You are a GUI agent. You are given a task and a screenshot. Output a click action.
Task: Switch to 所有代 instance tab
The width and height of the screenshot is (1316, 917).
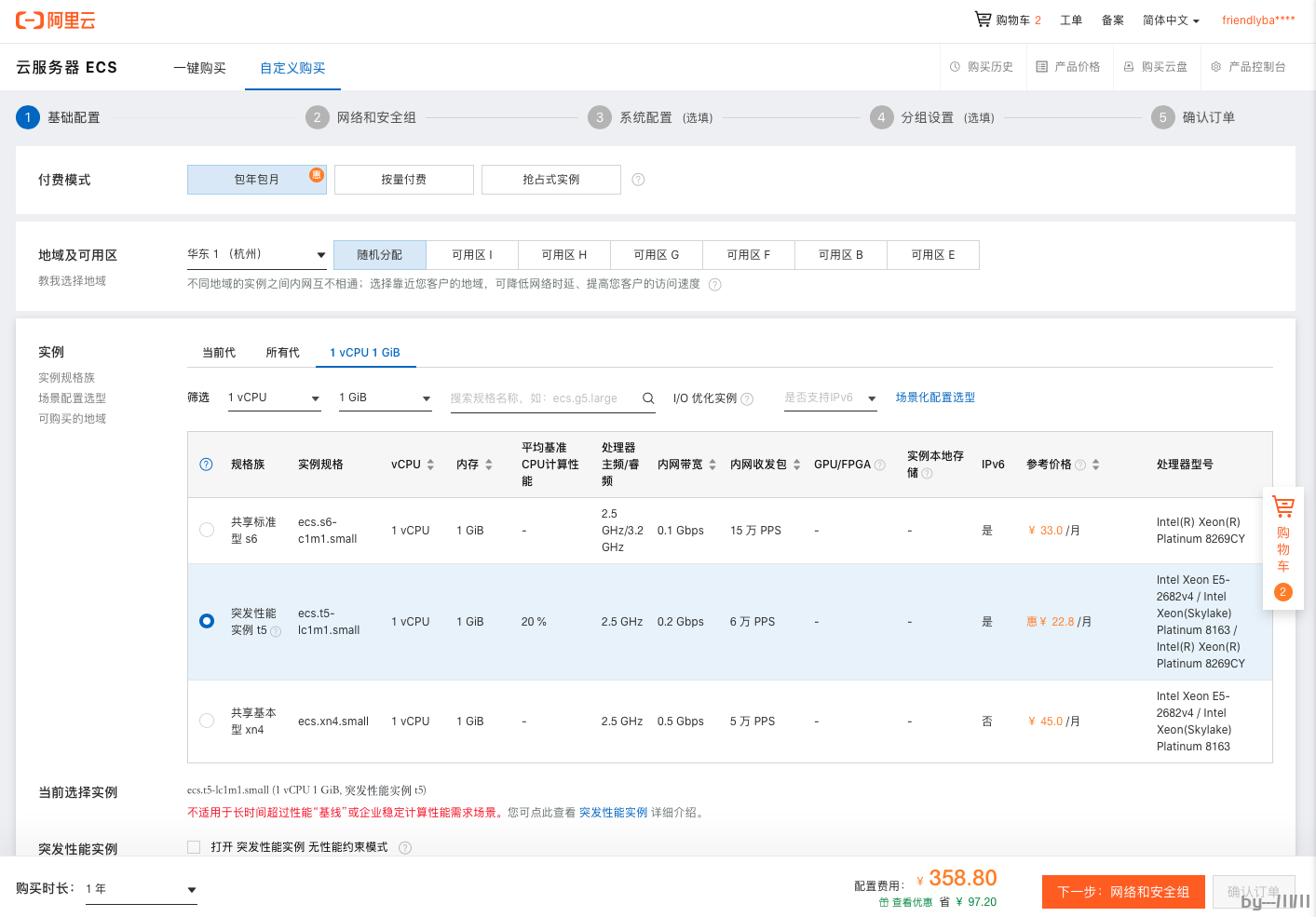click(x=282, y=353)
